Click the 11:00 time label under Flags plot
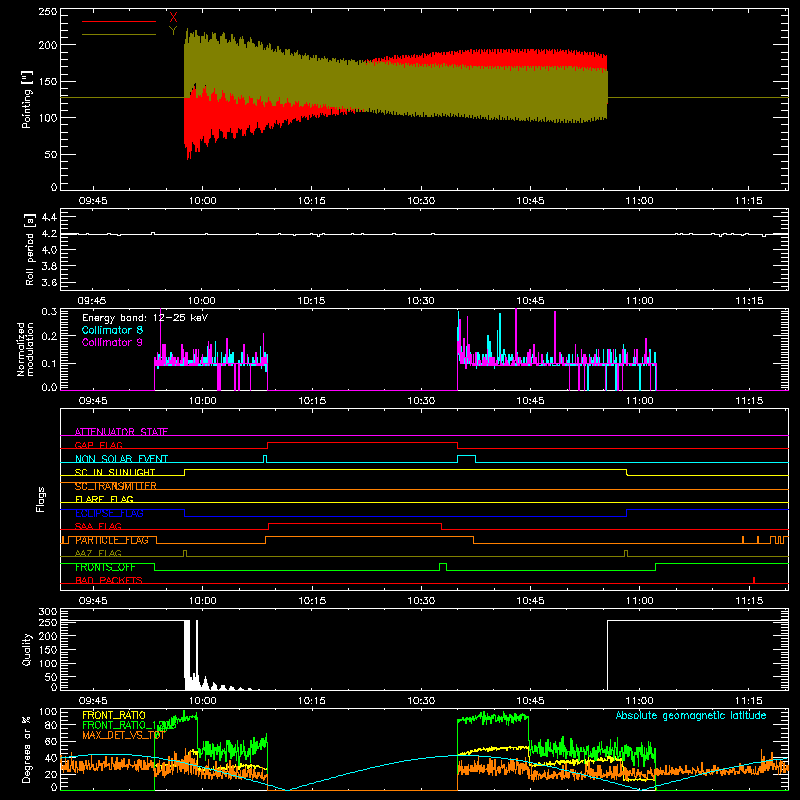800x800 pixels. (639, 601)
